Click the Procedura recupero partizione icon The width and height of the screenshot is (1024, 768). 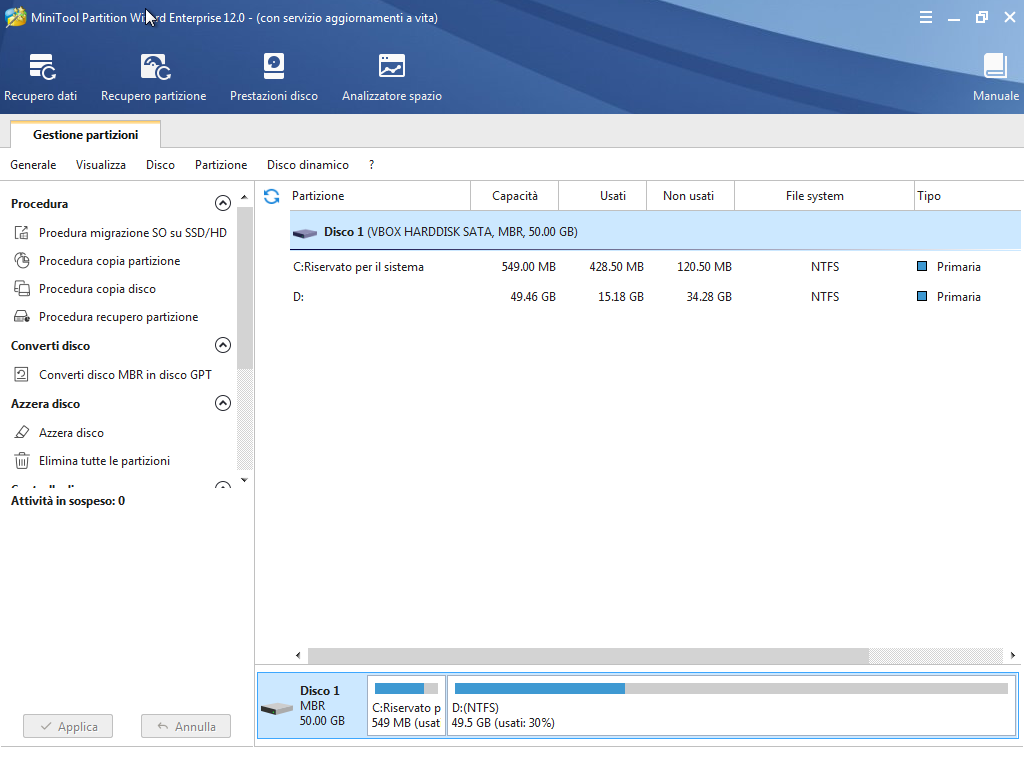click(x=22, y=317)
